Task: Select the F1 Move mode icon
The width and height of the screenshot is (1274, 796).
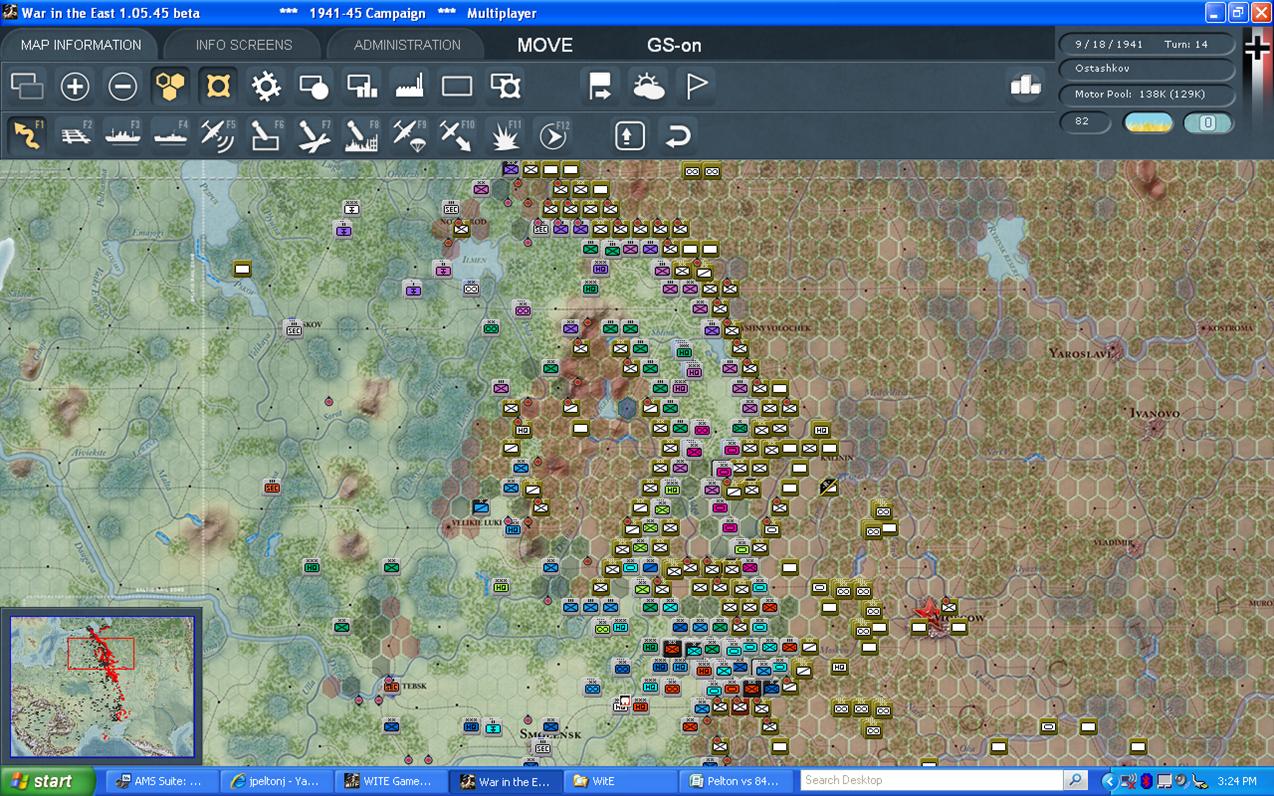Action: point(28,135)
